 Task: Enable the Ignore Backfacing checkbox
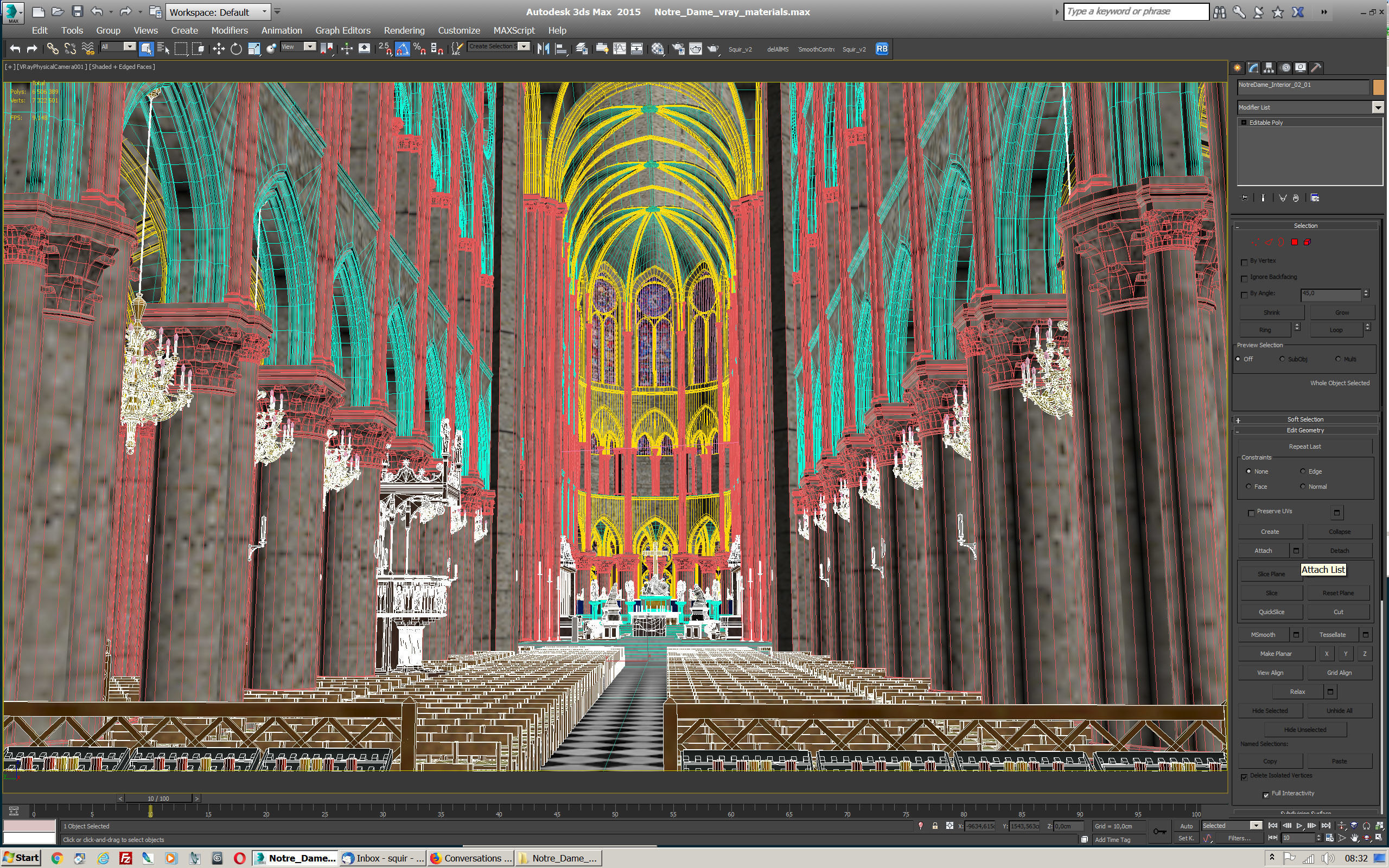click(x=1244, y=278)
